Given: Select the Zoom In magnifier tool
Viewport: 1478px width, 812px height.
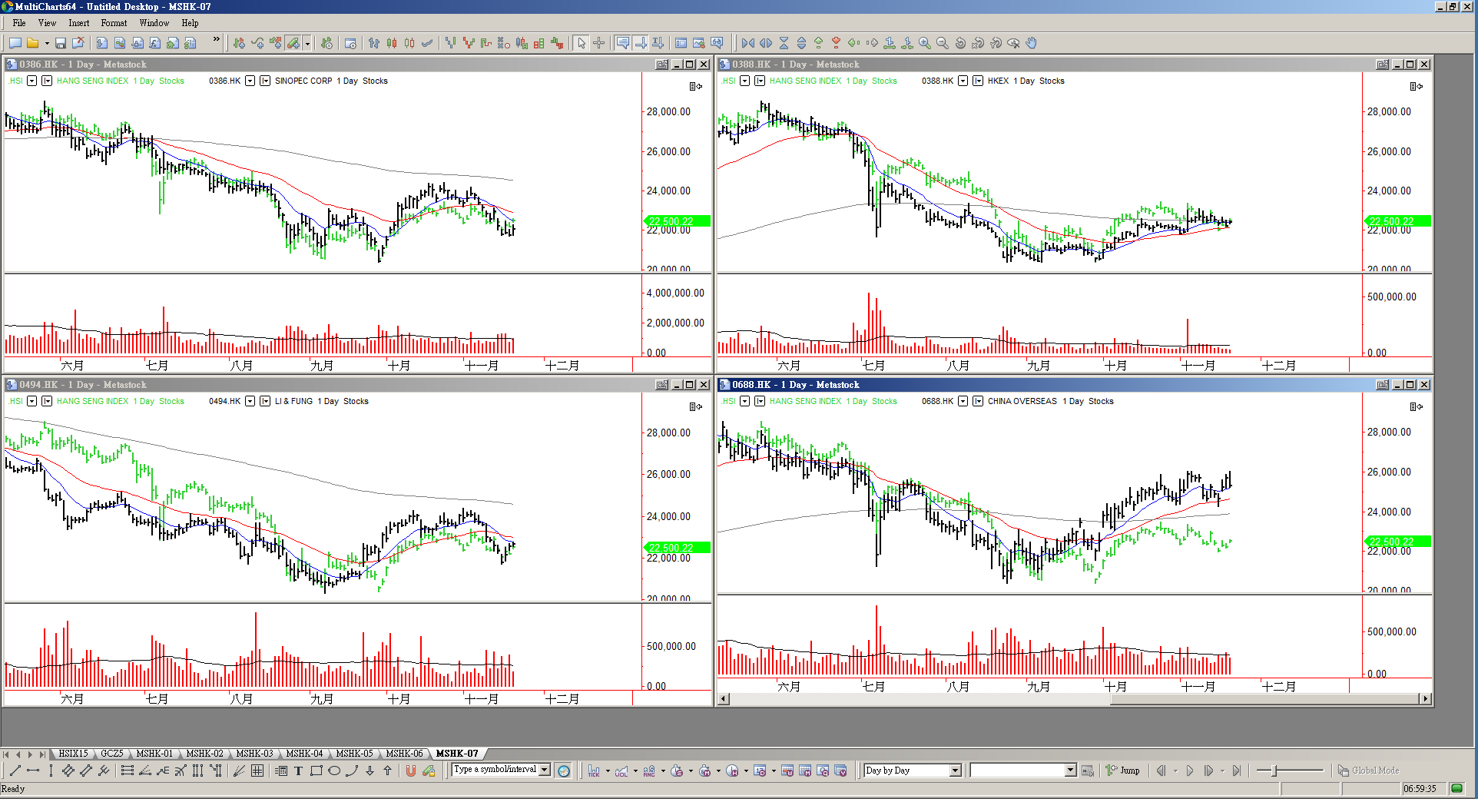Looking at the screenshot, I should click(925, 44).
